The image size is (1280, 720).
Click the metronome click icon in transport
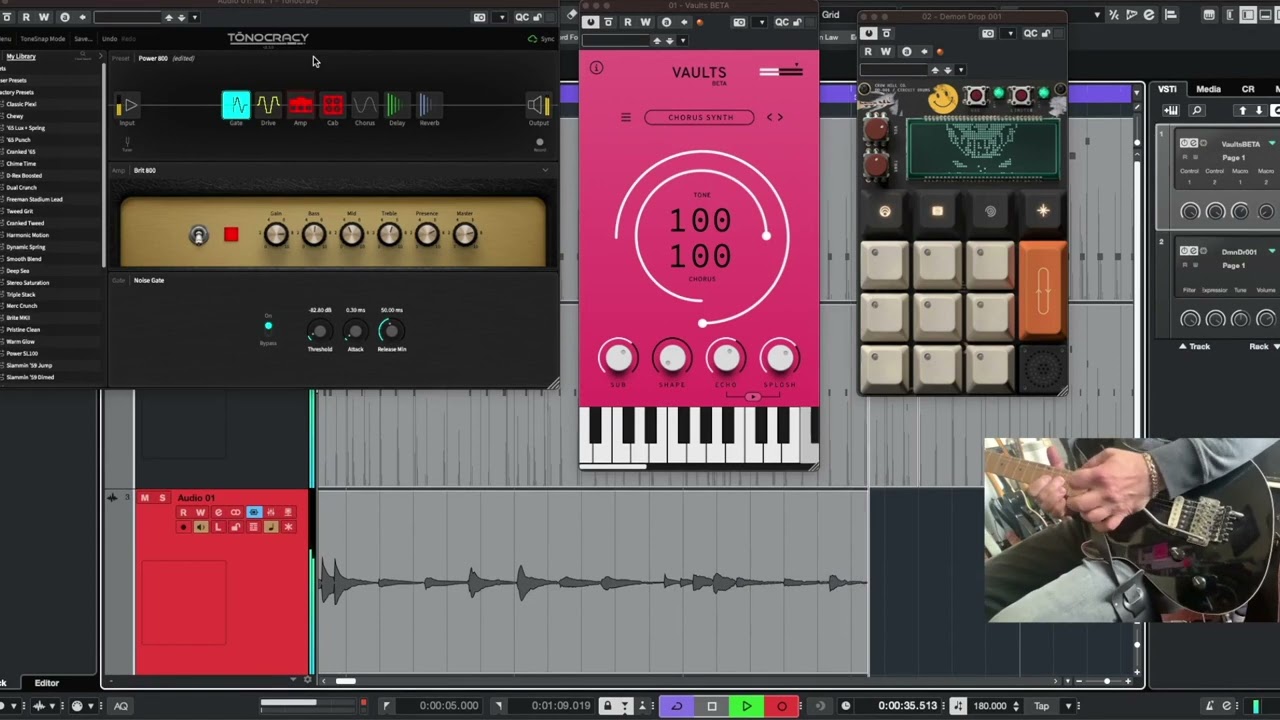[1209, 706]
